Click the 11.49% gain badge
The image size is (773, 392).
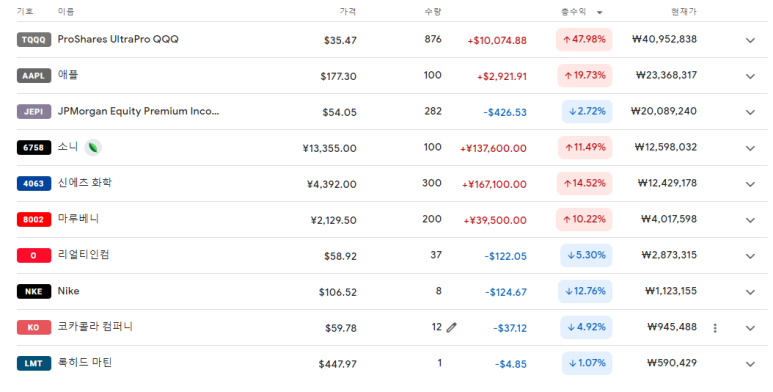pos(585,147)
